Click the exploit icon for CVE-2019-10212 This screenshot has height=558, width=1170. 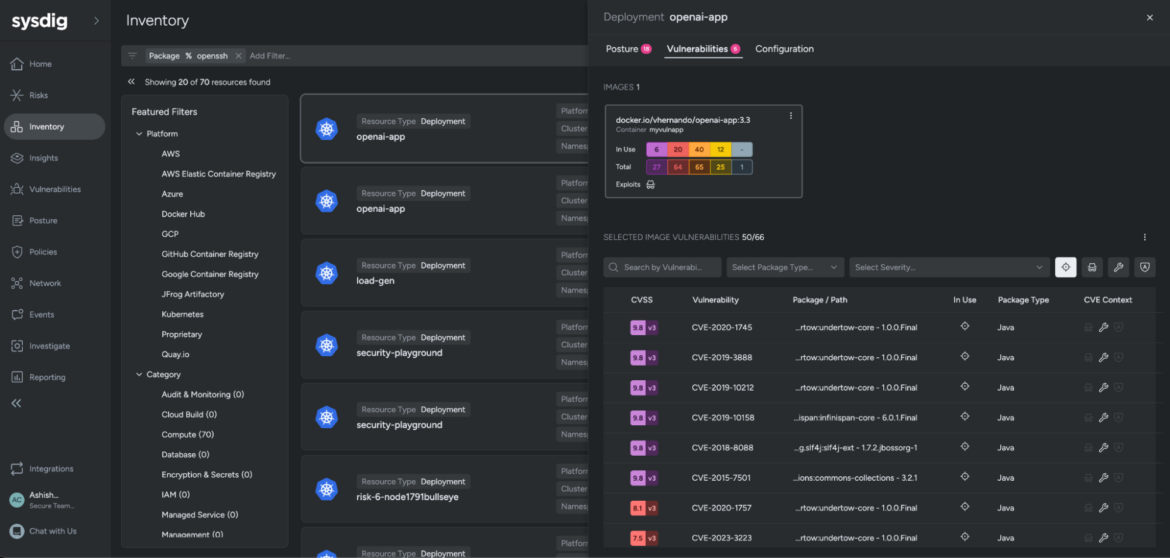click(1089, 388)
